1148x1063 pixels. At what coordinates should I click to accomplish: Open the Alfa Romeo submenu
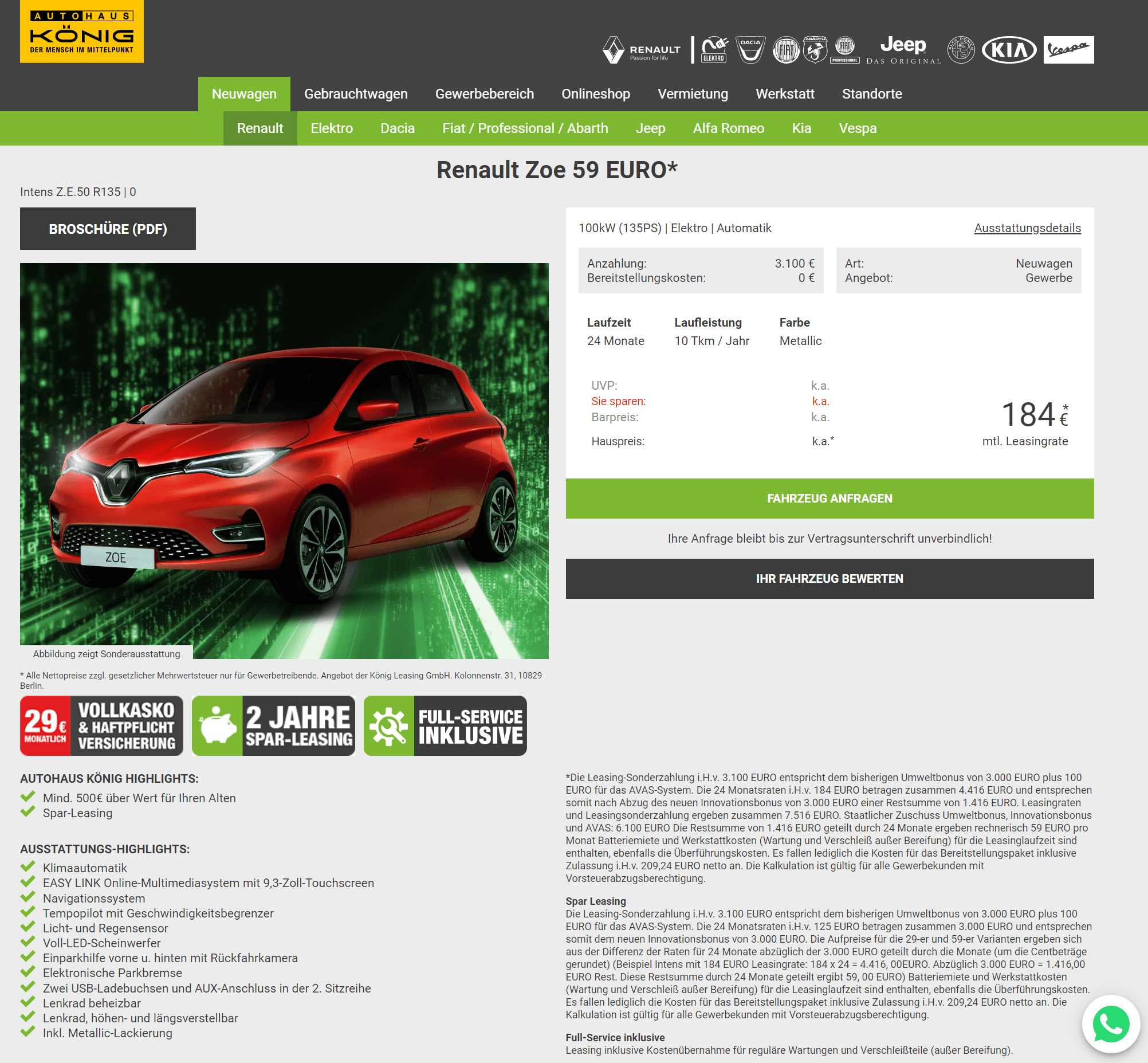[728, 128]
